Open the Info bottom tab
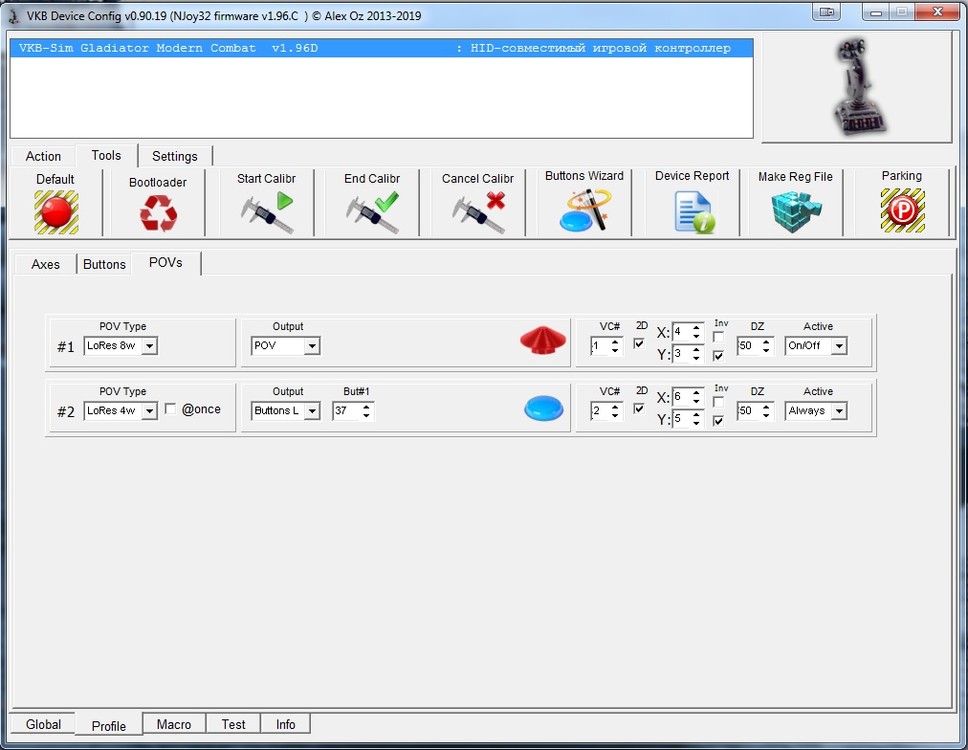968x750 pixels. tap(285, 724)
